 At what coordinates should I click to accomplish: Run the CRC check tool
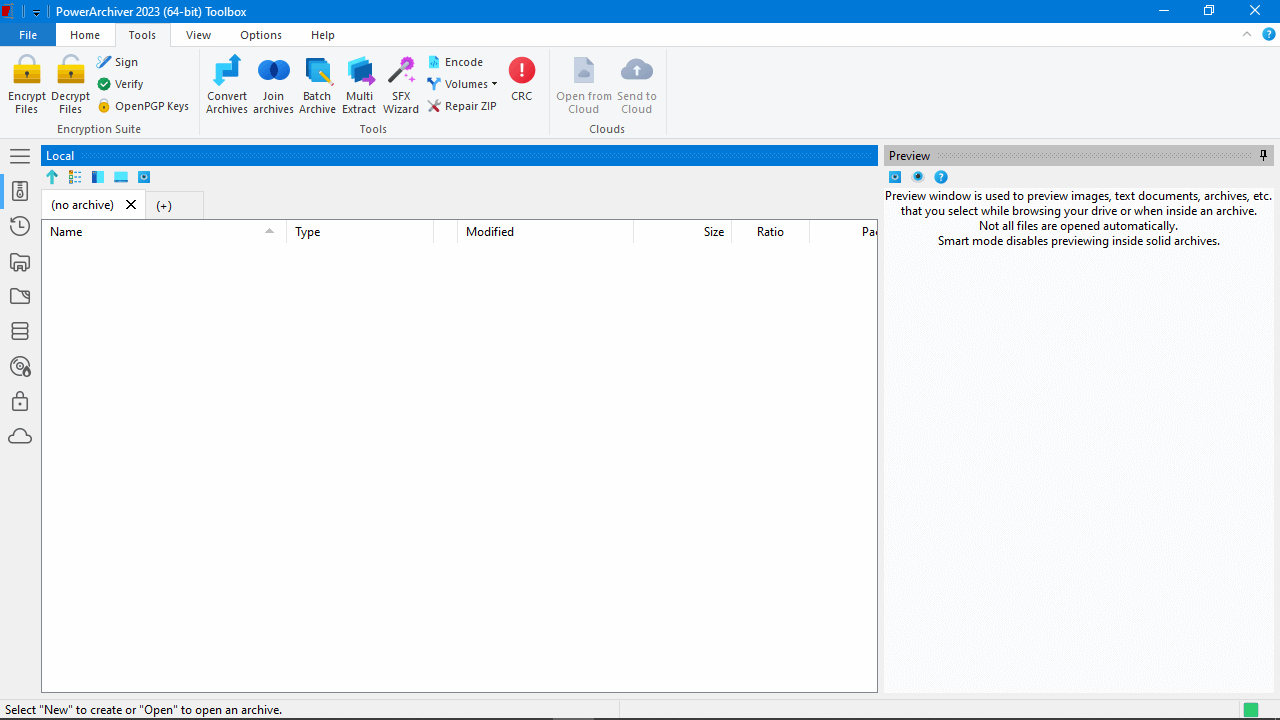pyautogui.click(x=522, y=80)
